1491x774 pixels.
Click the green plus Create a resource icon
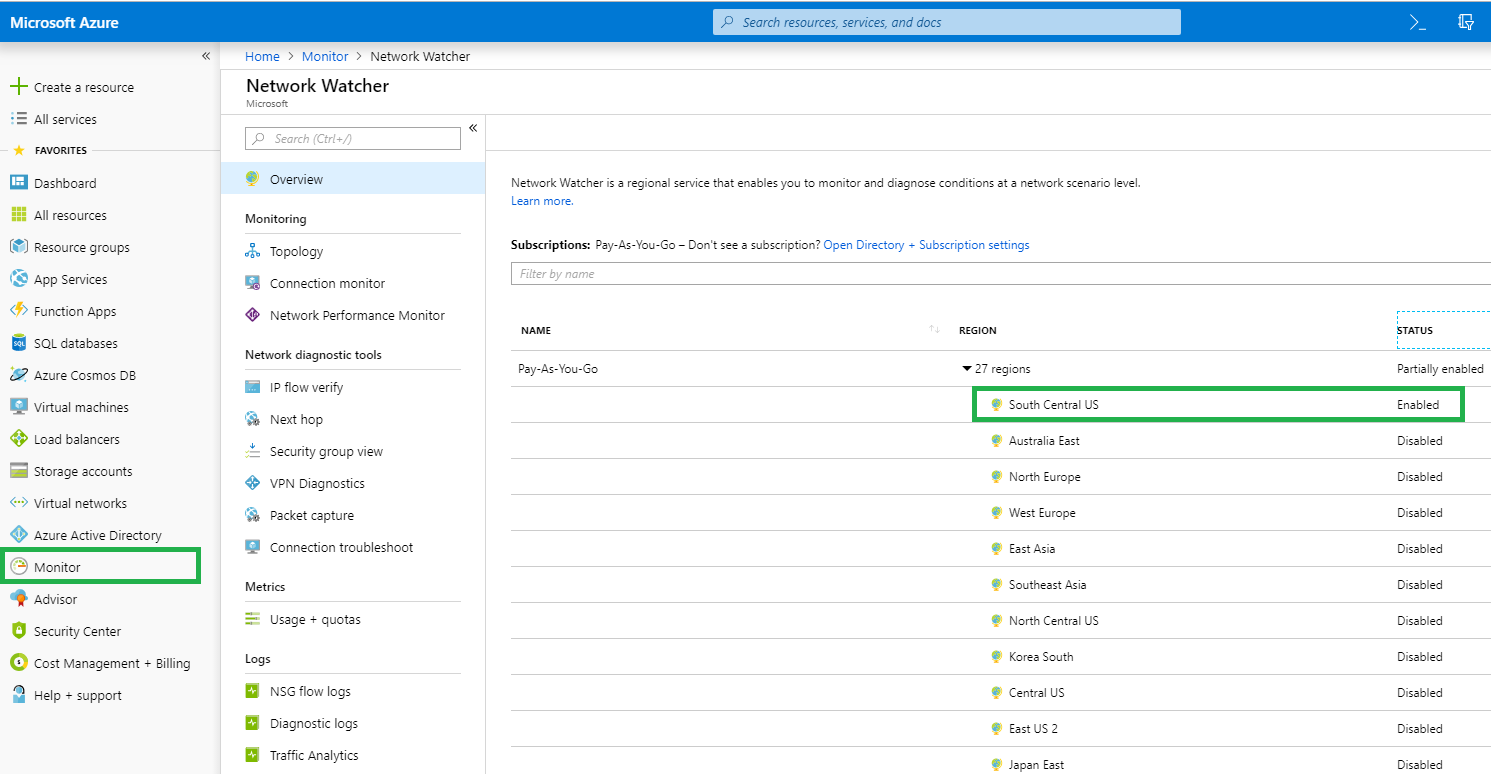click(18, 87)
